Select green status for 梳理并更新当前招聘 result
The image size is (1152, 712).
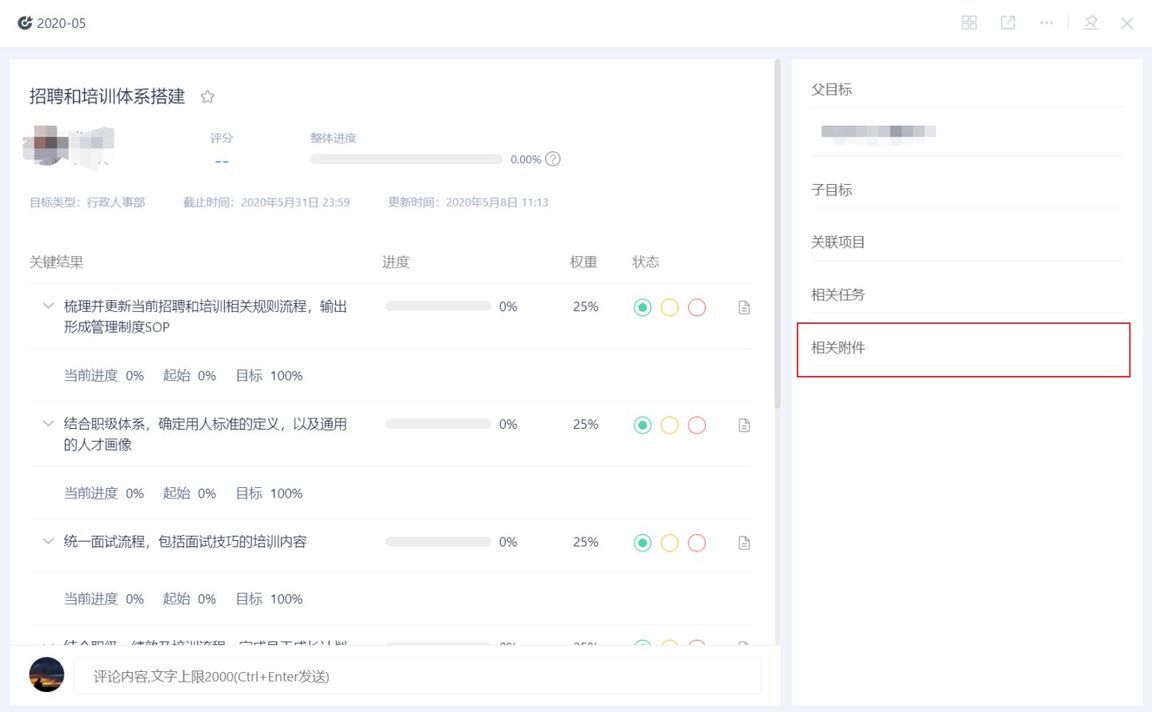(642, 307)
